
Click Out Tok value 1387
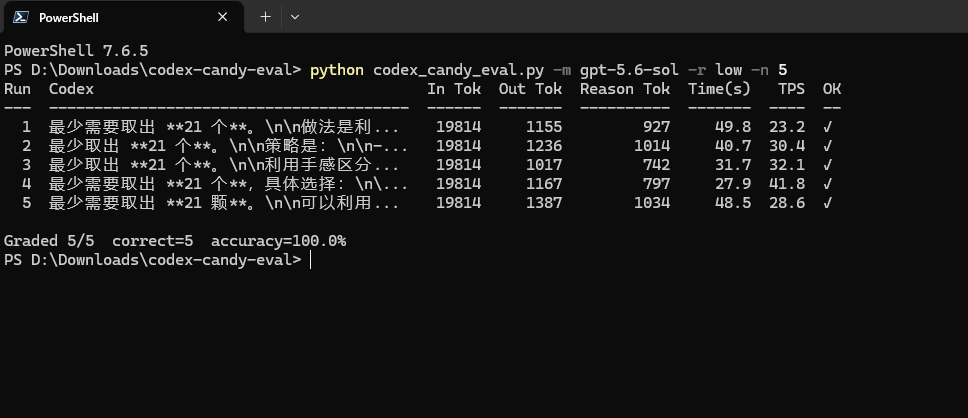[544, 203]
